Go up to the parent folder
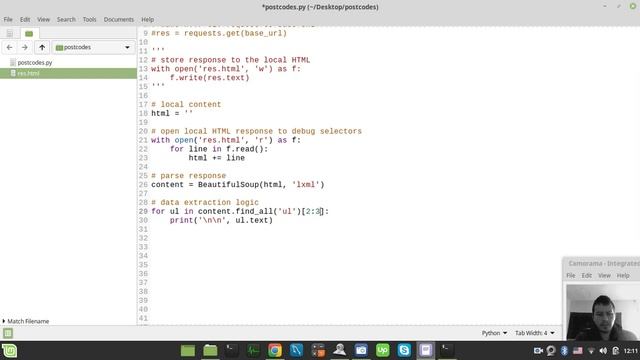640x360 pixels. 42,47
